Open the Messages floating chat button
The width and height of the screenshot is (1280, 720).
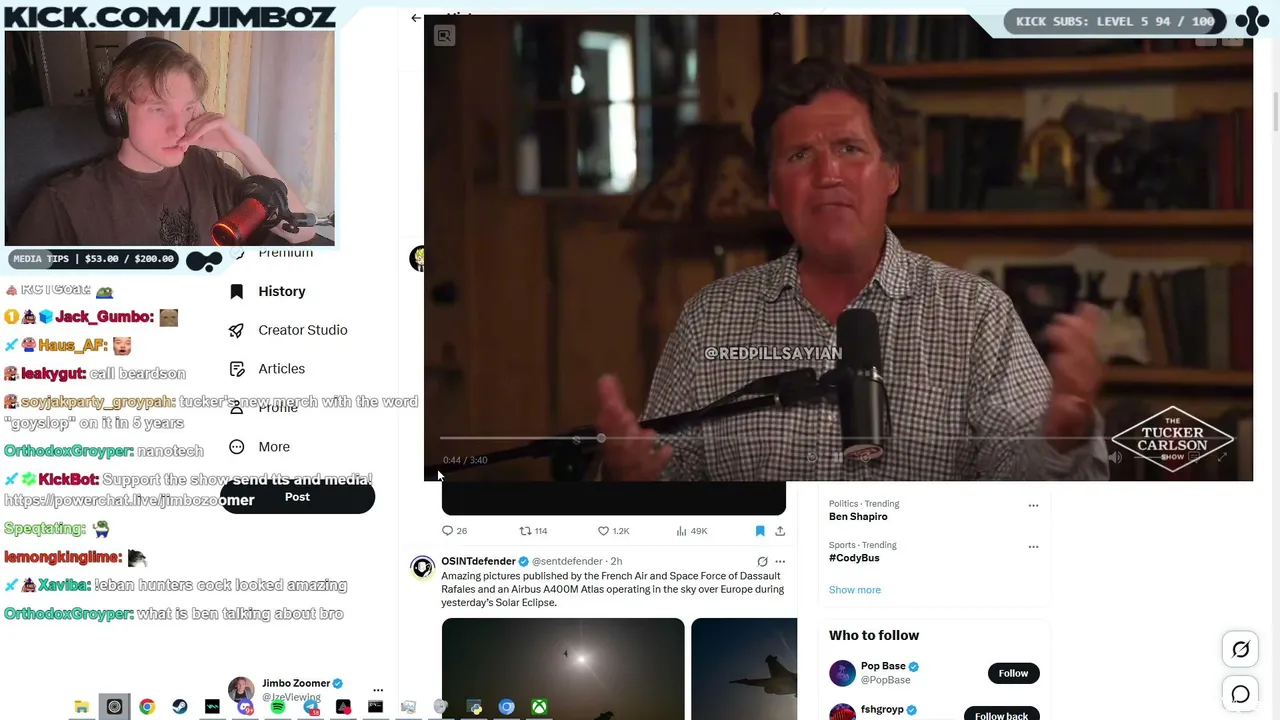point(1241,694)
